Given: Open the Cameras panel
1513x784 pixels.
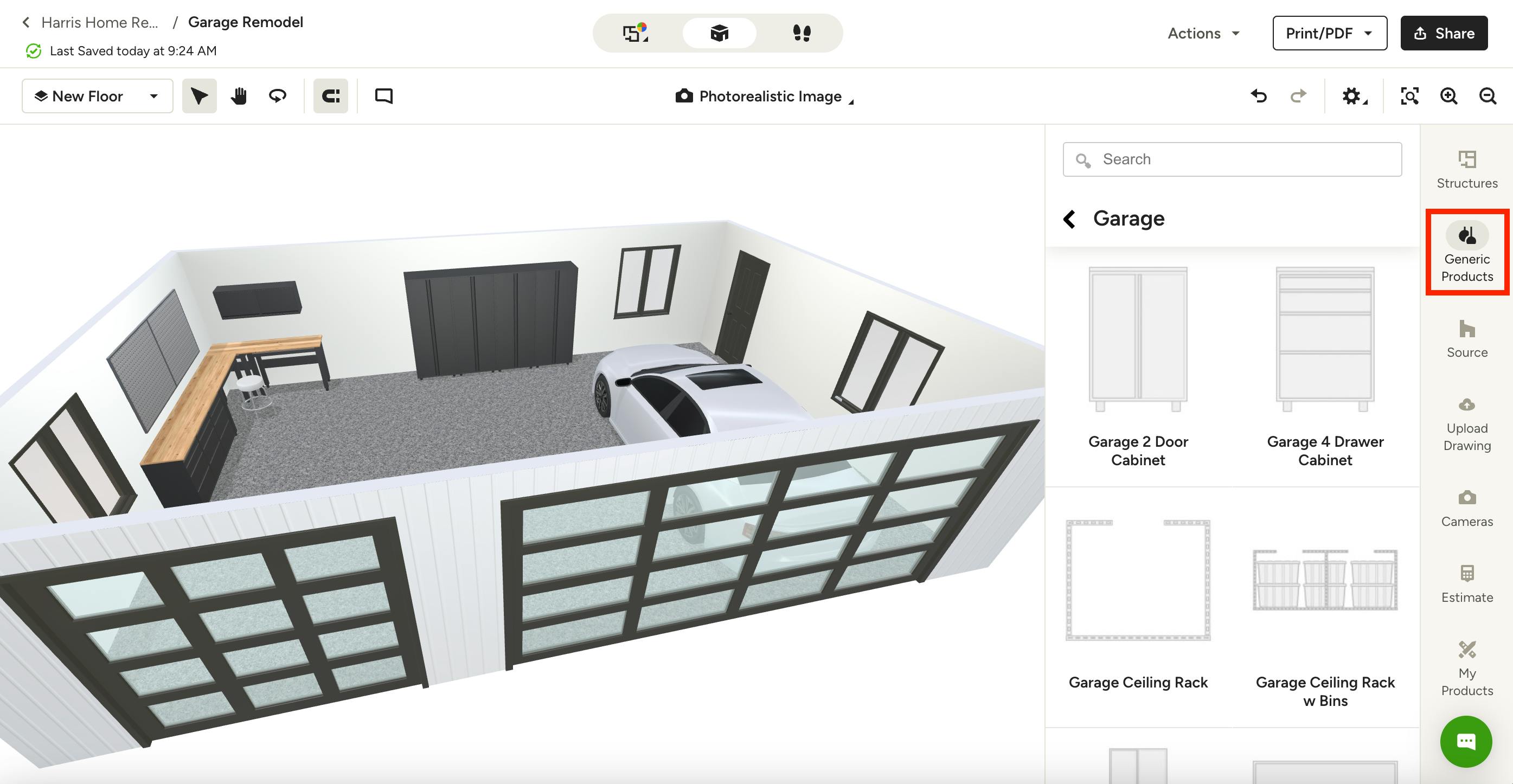Looking at the screenshot, I should click(1466, 508).
